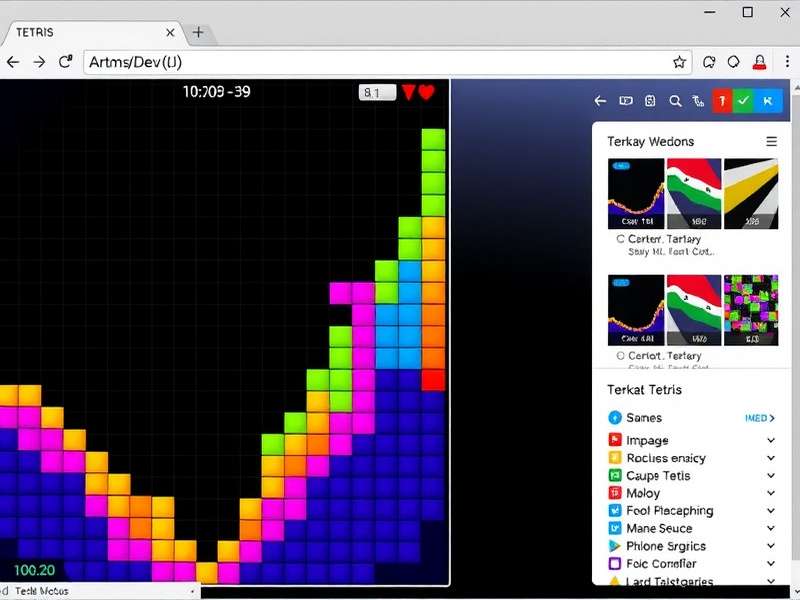Viewport: 800px width, 600px height.
Task: Go forward using browser forward arrow
Action: click(39, 62)
